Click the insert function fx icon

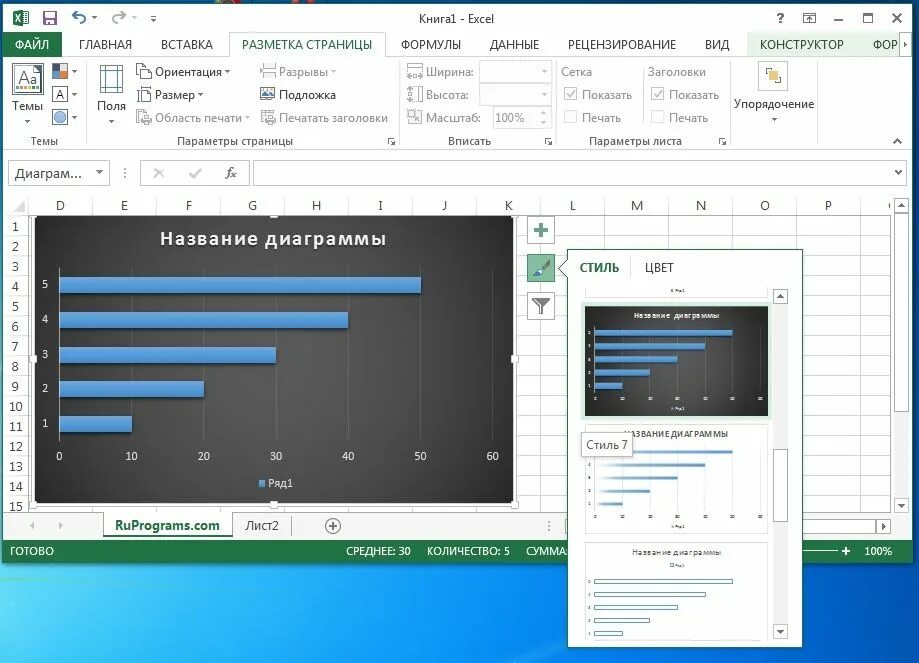tap(231, 173)
